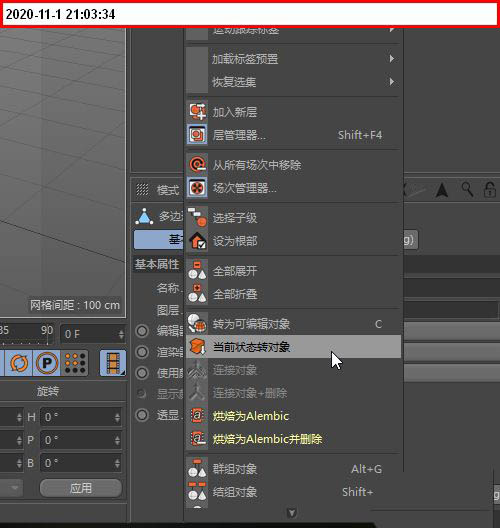Click the B rotation stepper arrows

pyautogui.click(x=117, y=463)
